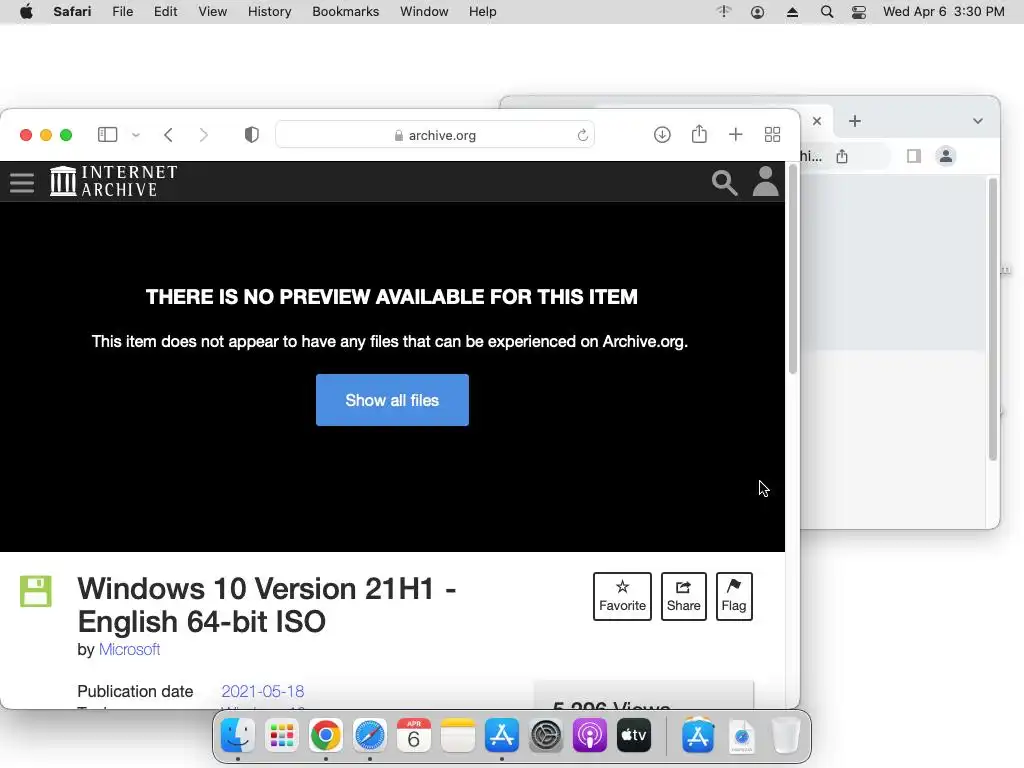This screenshot has height=768, width=1024.
Task: Show Safari tab overview
Action: (x=773, y=135)
